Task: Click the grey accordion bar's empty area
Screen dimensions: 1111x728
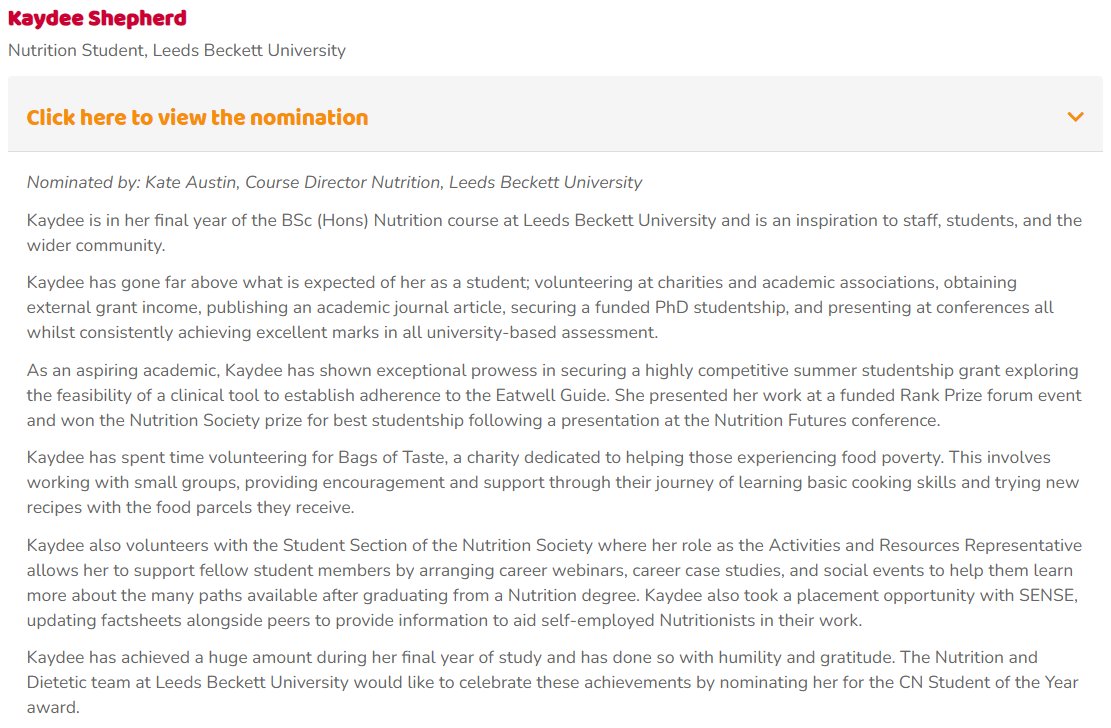Action: click(716, 115)
